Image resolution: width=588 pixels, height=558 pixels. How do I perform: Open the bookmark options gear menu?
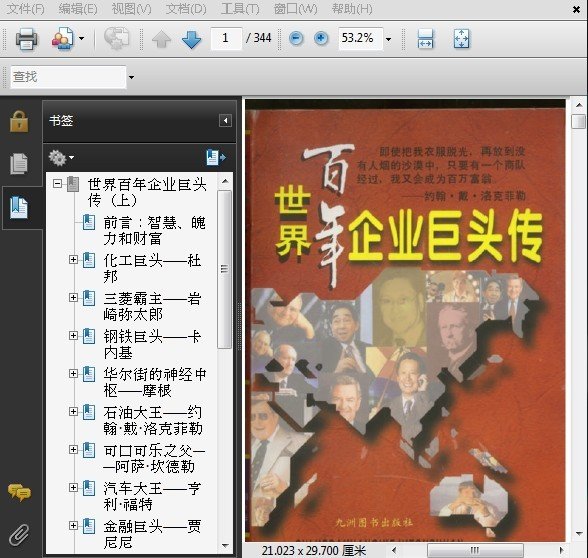point(61,158)
